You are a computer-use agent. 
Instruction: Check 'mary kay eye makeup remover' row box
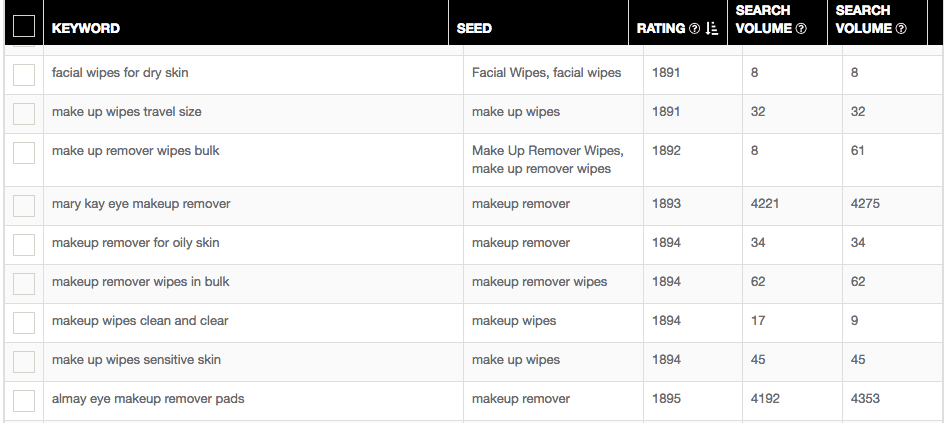[24, 206]
